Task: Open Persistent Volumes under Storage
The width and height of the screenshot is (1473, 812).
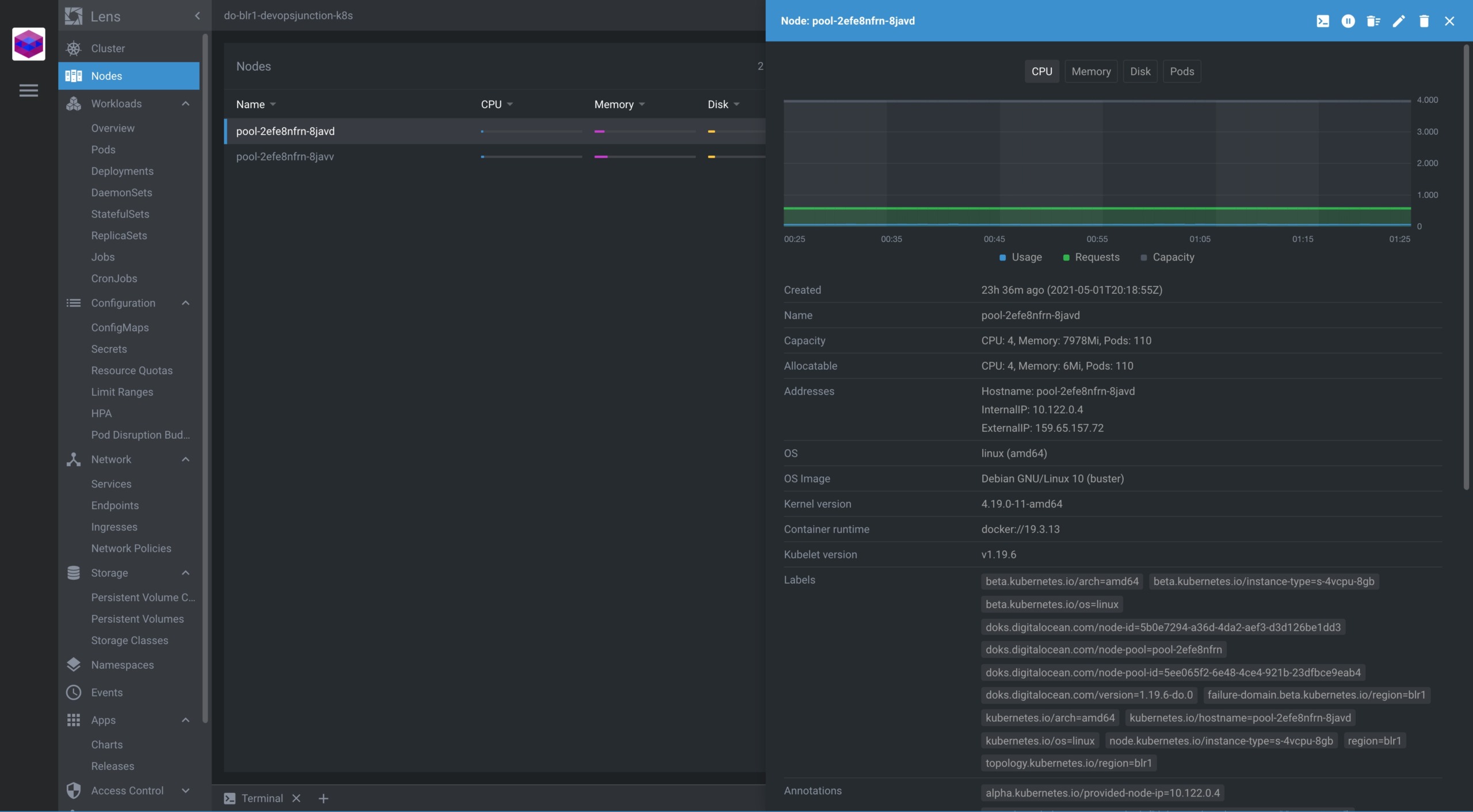Action: 138,619
